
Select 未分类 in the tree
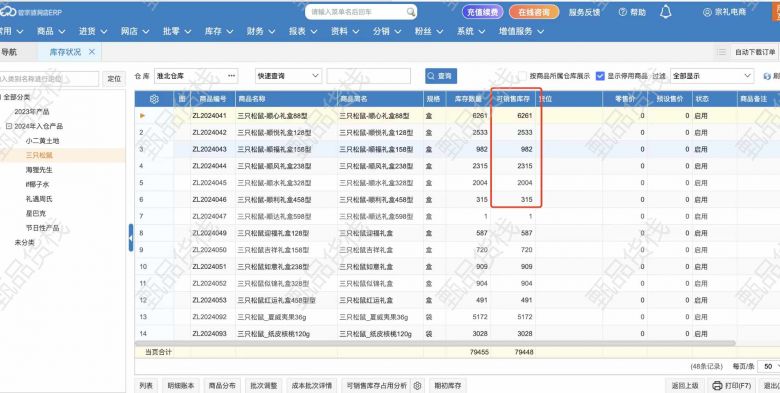[24, 242]
